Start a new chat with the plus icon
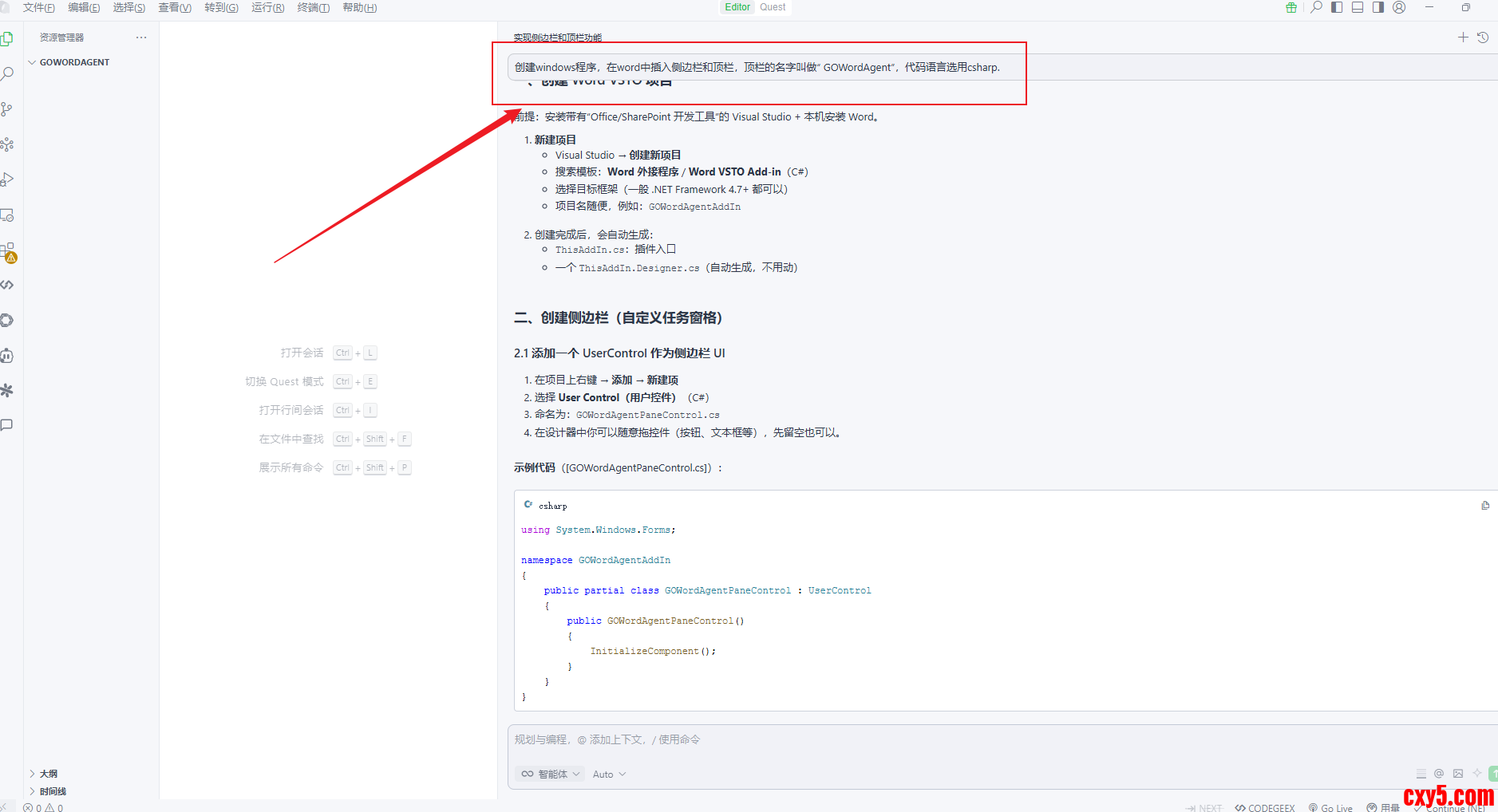This screenshot has width=1498, height=812. point(1463,37)
